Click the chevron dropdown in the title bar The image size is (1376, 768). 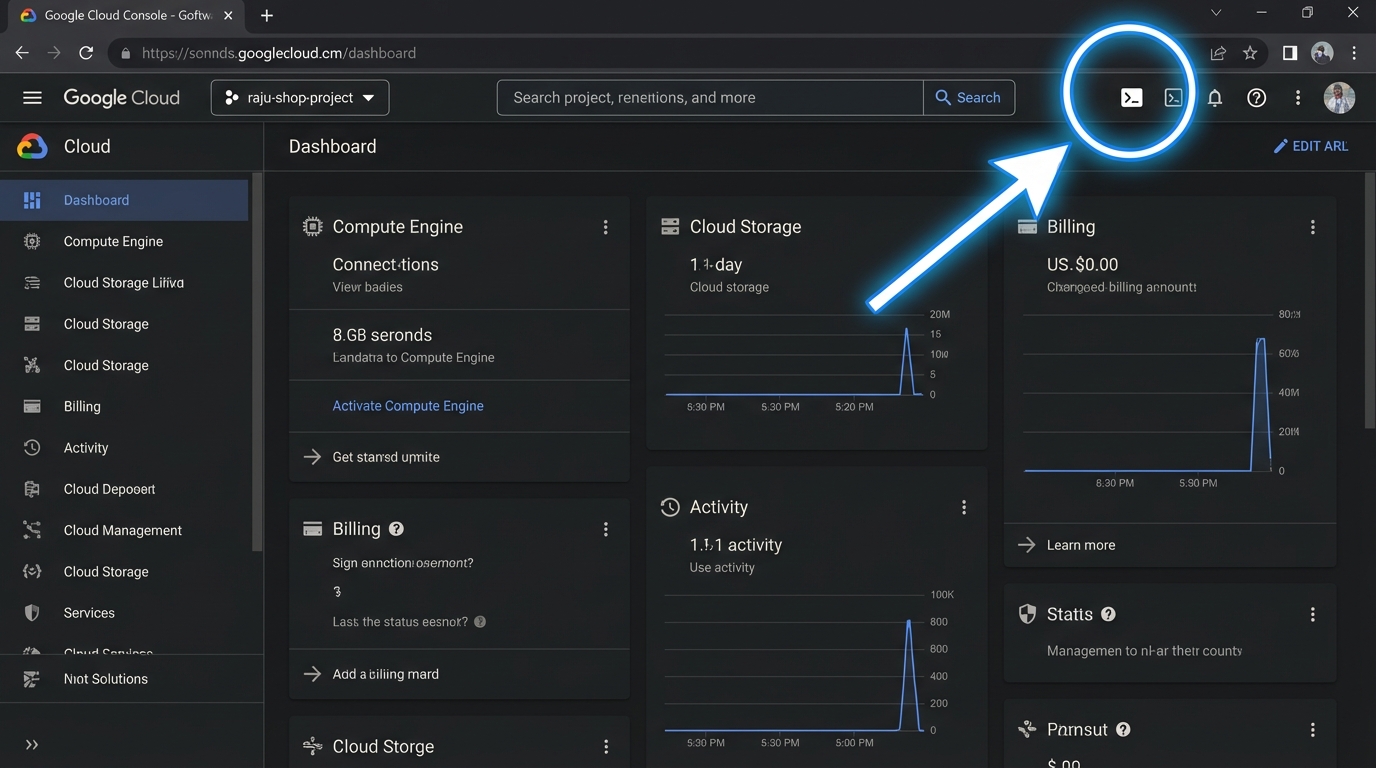click(1216, 13)
